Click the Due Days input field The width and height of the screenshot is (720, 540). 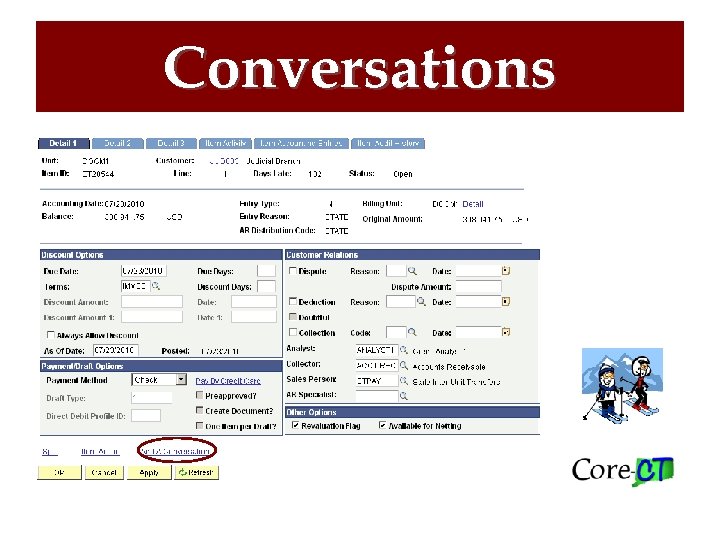tap(266, 271)
